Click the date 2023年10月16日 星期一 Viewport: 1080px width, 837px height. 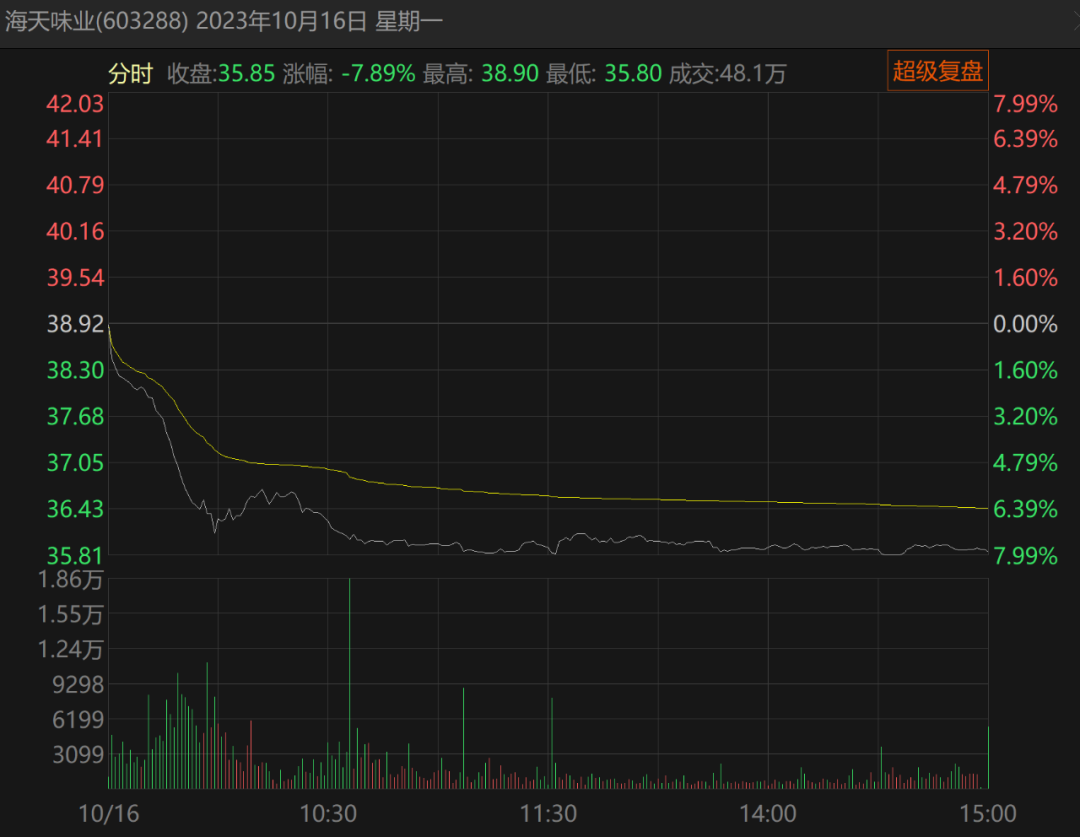[320, 22]
